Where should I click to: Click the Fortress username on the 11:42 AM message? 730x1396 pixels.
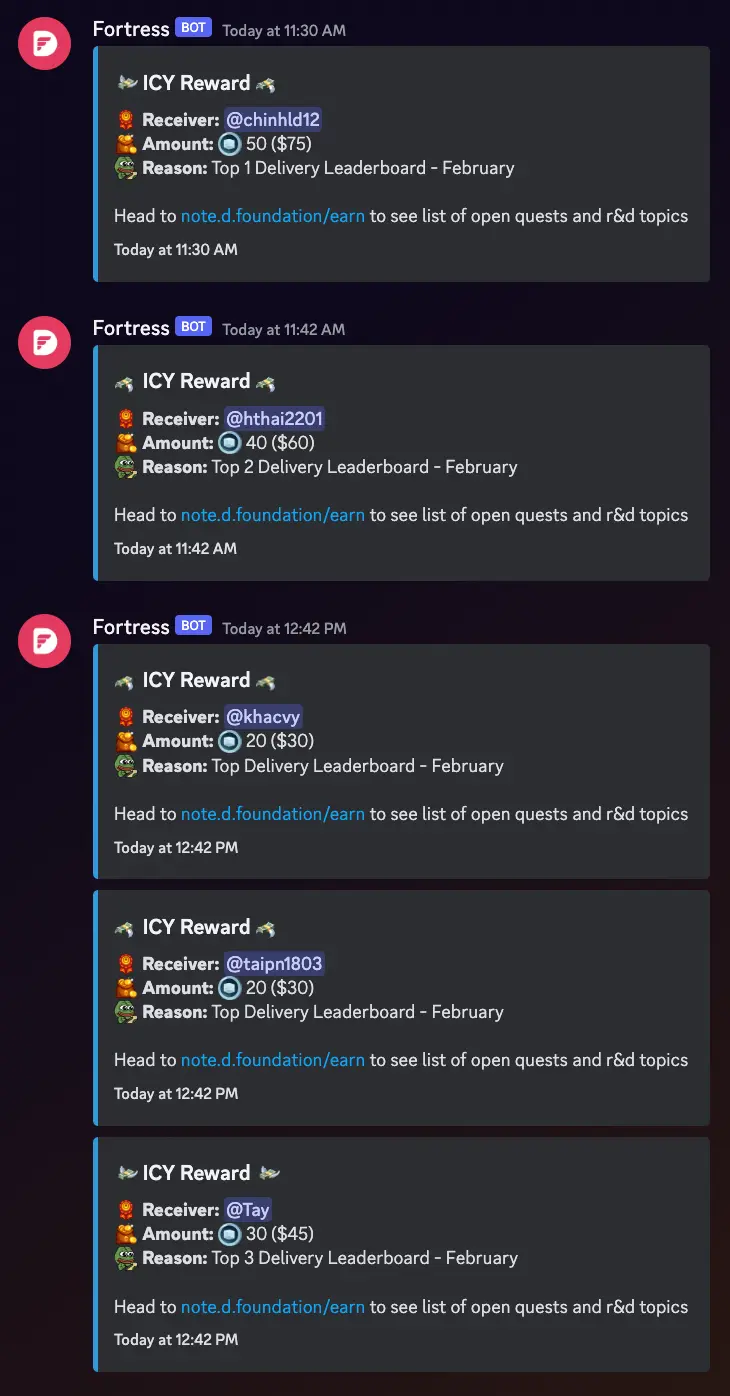[x=131, y=328]
